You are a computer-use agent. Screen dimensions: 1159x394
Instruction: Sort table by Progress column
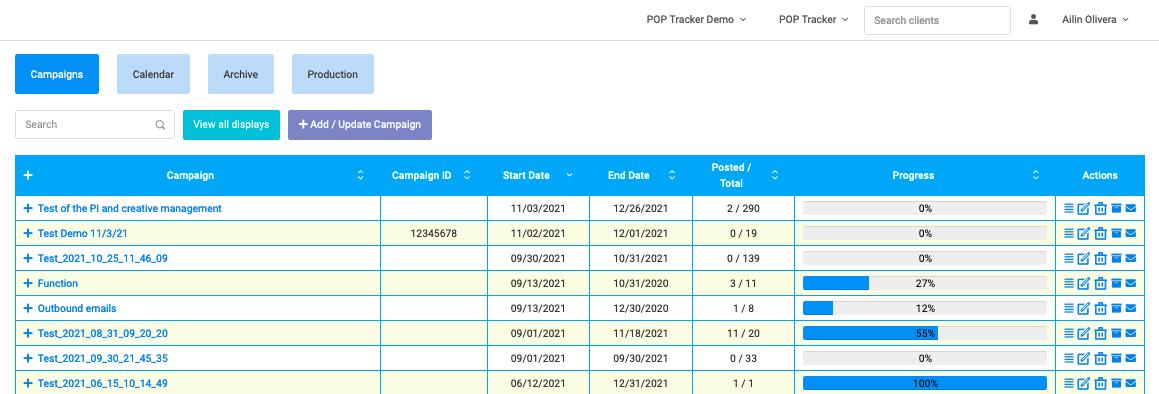click(1036, 176)
